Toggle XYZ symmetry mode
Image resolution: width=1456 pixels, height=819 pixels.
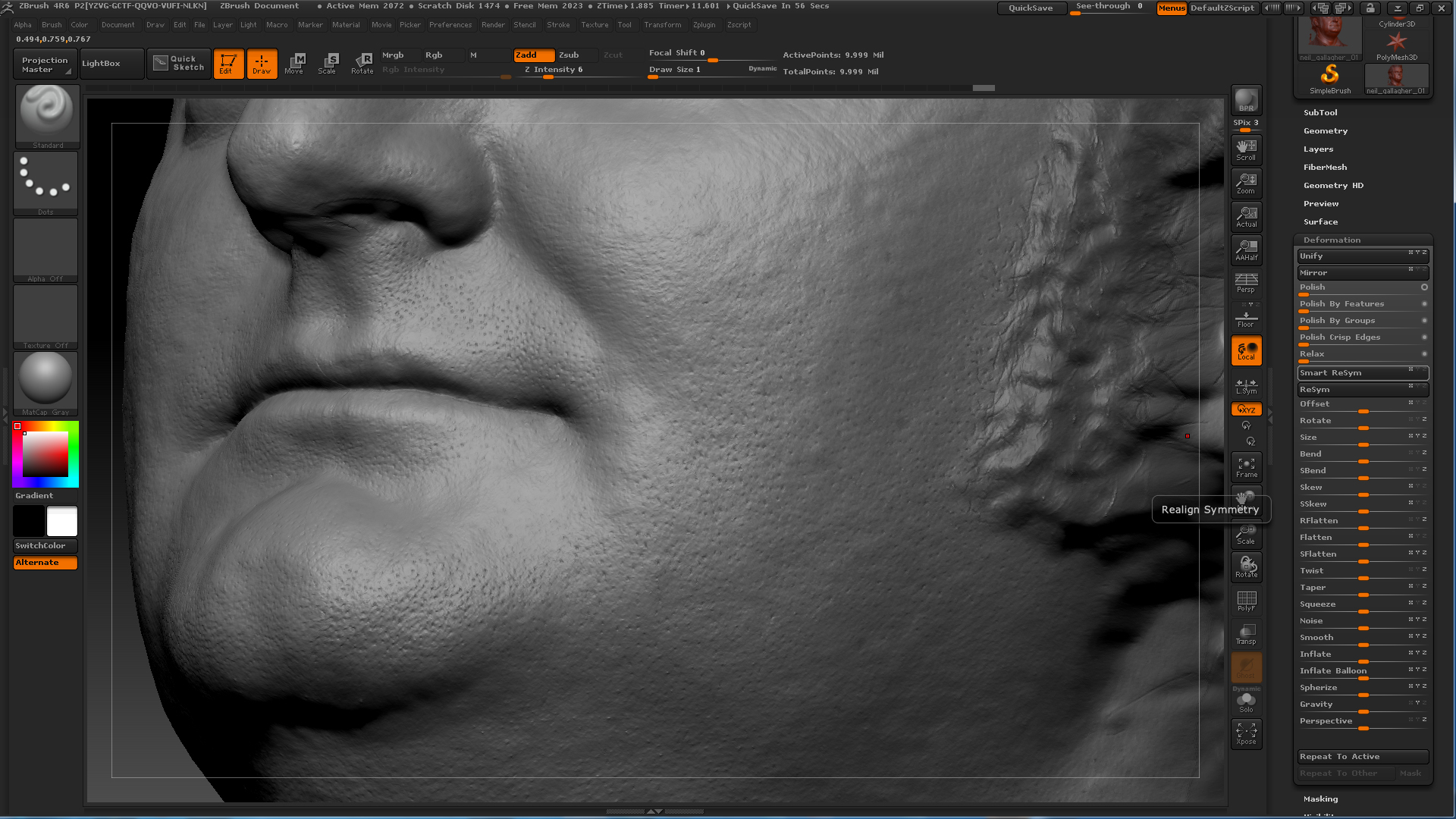(1246, 409)
